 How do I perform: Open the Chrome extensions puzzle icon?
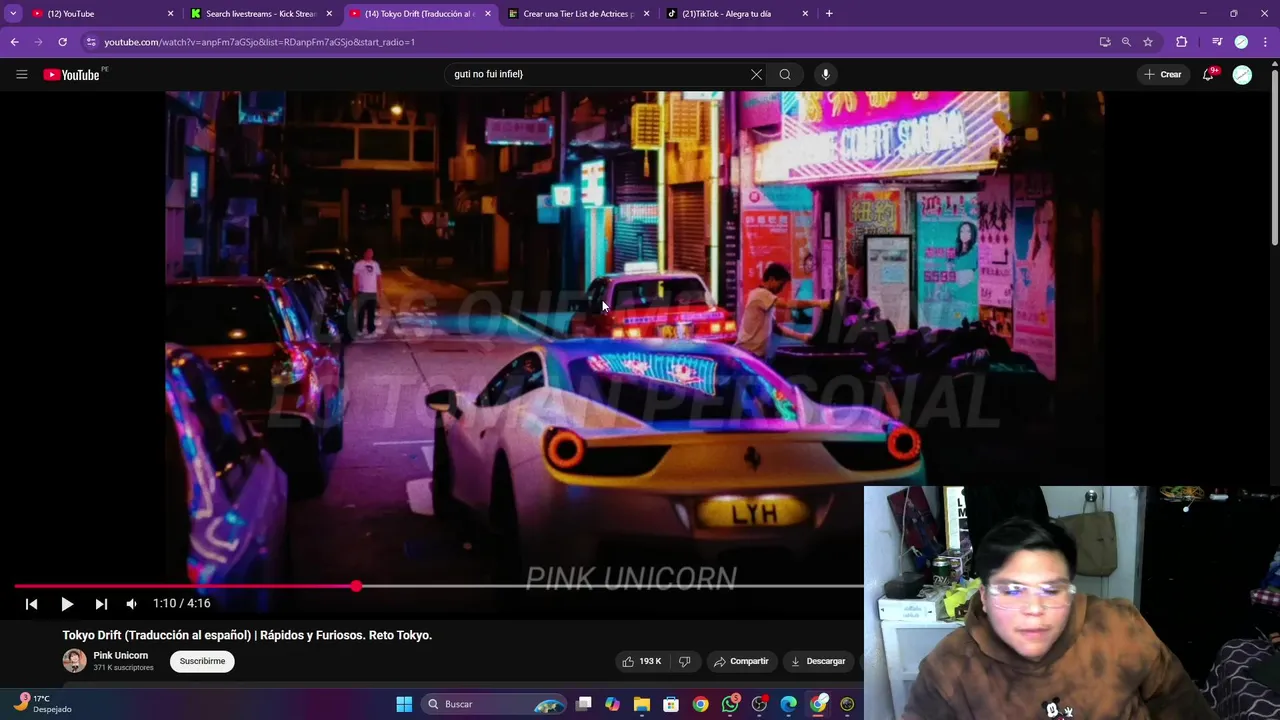tap(1181, 42)
